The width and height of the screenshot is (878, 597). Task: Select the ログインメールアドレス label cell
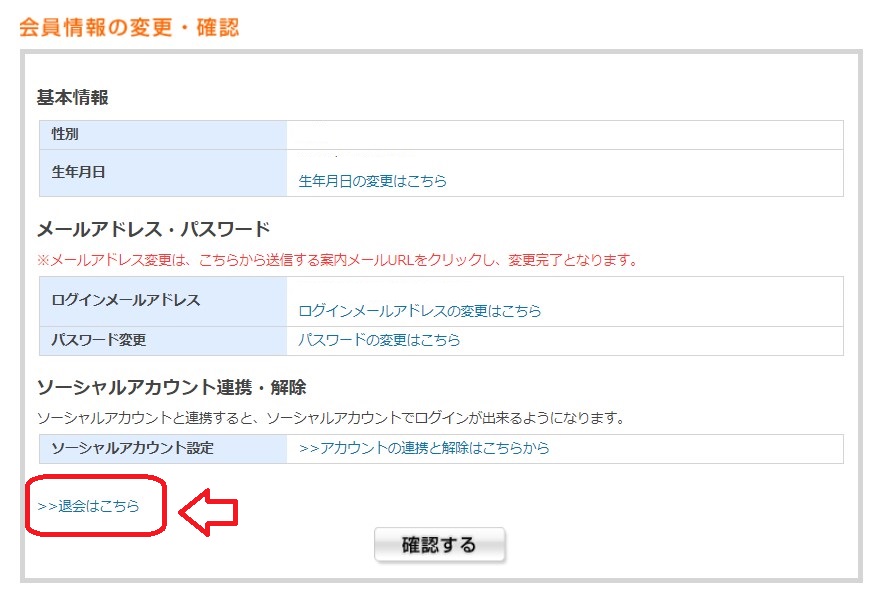pos(163,301)
